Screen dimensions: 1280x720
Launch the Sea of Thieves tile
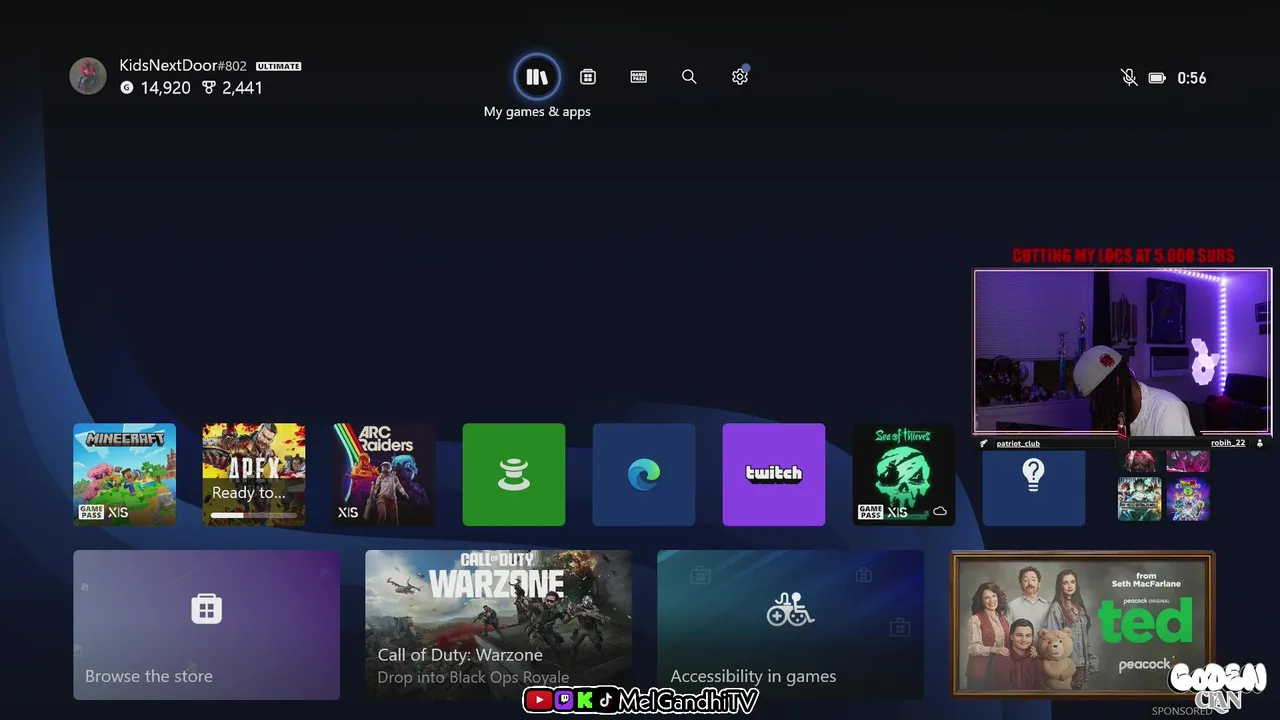click(904, 474)
